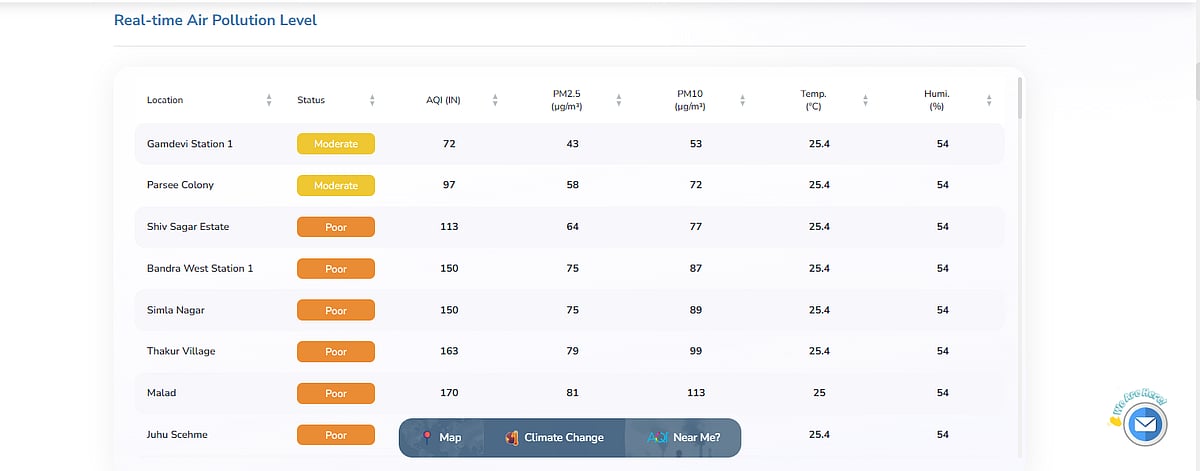This screenshot has height=471, width=1200.
Task: Switch to the Climate Change tab
Action: pyautogui.click(x=555, y=437)
